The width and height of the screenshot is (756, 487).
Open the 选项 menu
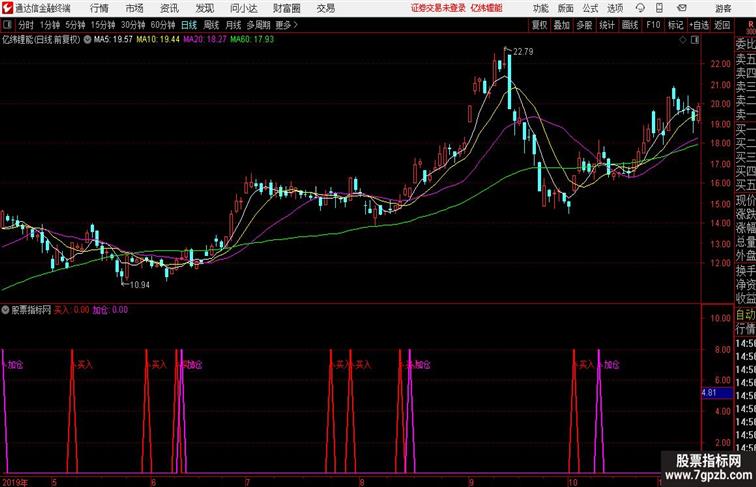tap(615, 8)
